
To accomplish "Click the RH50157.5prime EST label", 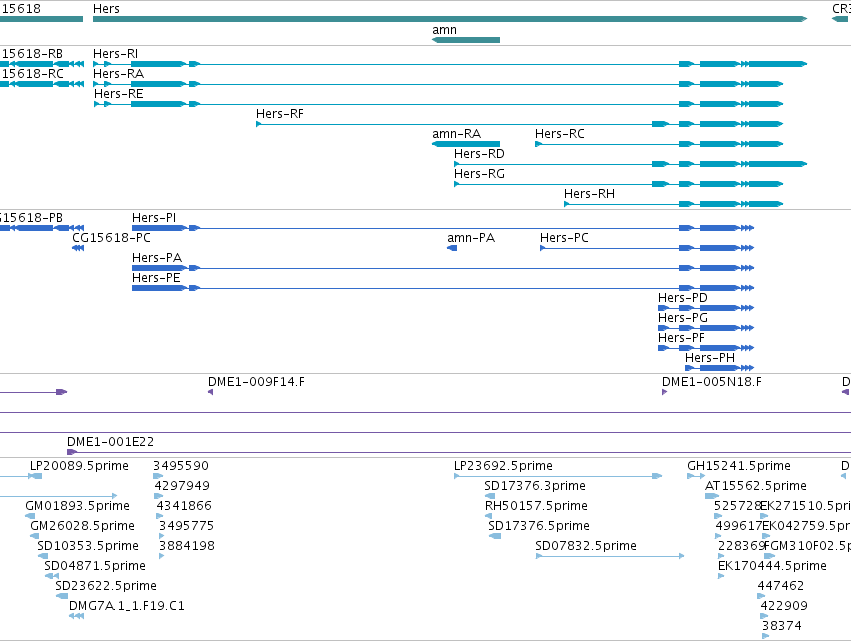I will click(x=536, y=506).
